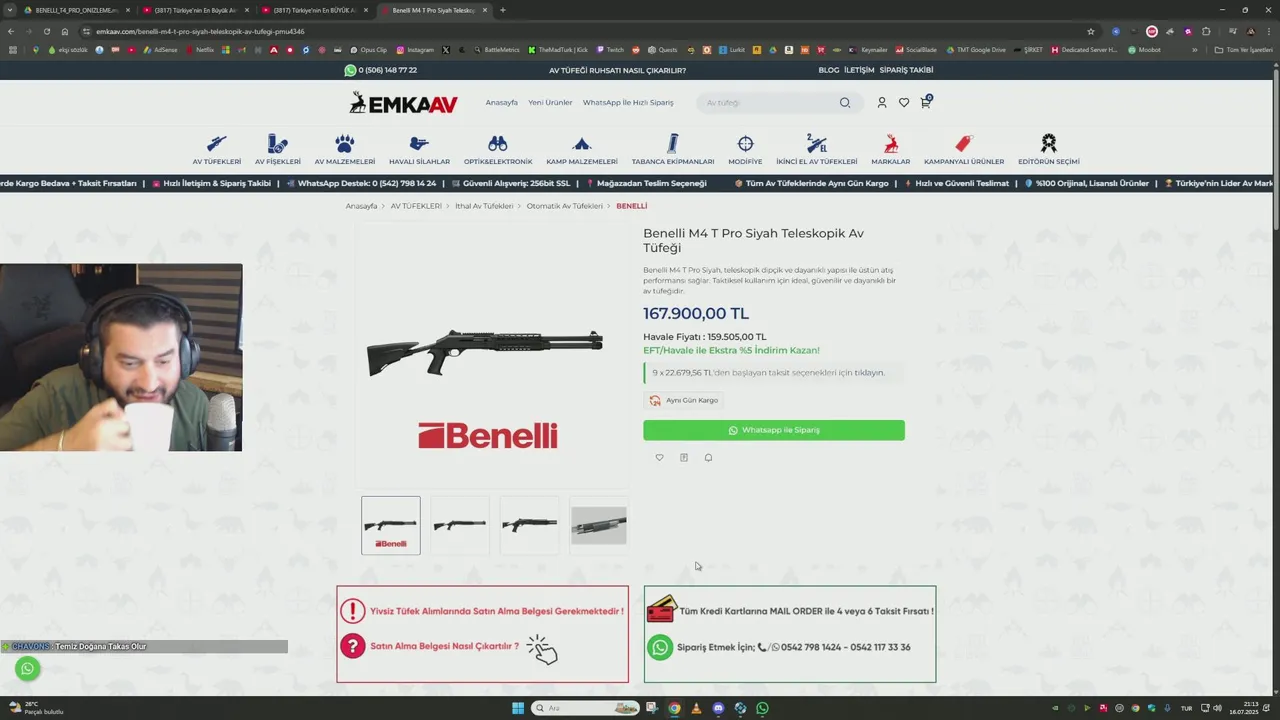Image resolution: width=1280 pixels, height=720 pixels.
Task: Open SİPARİŞ TAKİBİ link in top bar
Action: 906,70
